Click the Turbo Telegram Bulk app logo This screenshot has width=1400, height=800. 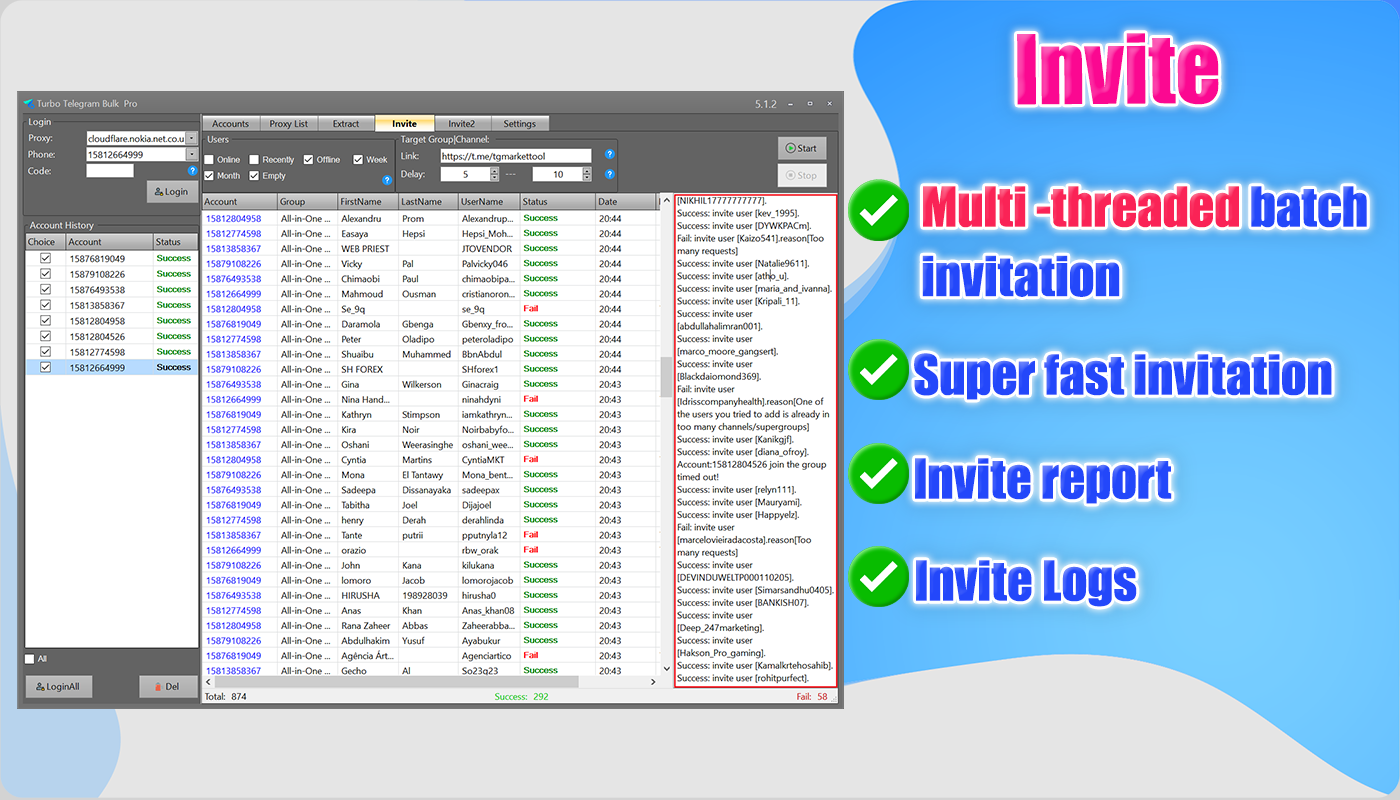pos(28,103)
